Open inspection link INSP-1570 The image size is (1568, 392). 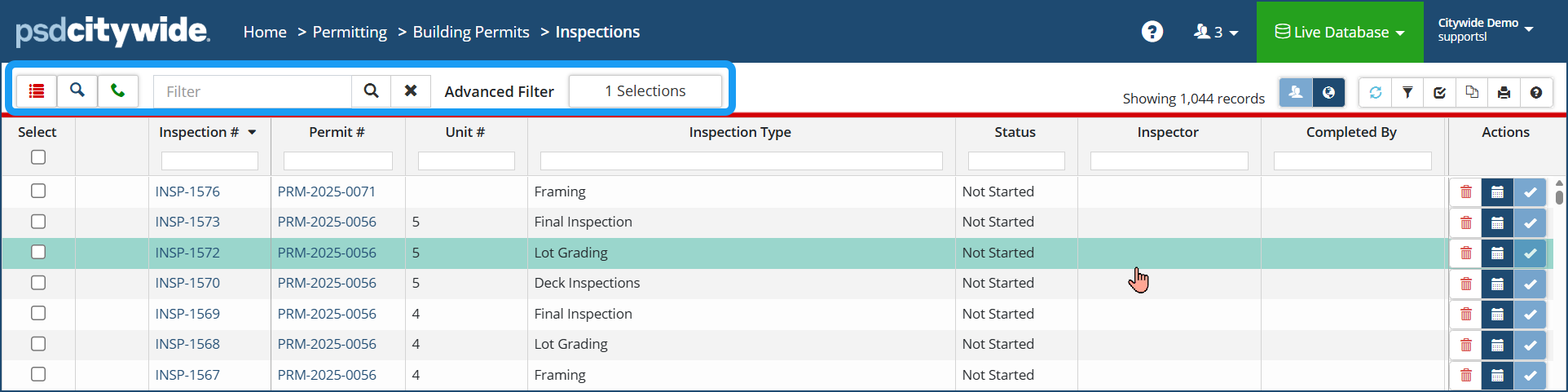187,284
